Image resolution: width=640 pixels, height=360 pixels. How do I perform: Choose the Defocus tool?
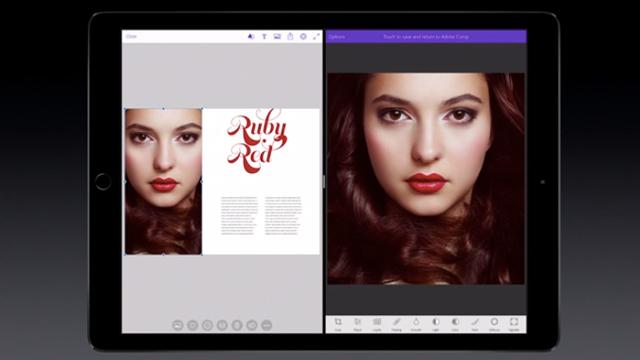[494, 324]
